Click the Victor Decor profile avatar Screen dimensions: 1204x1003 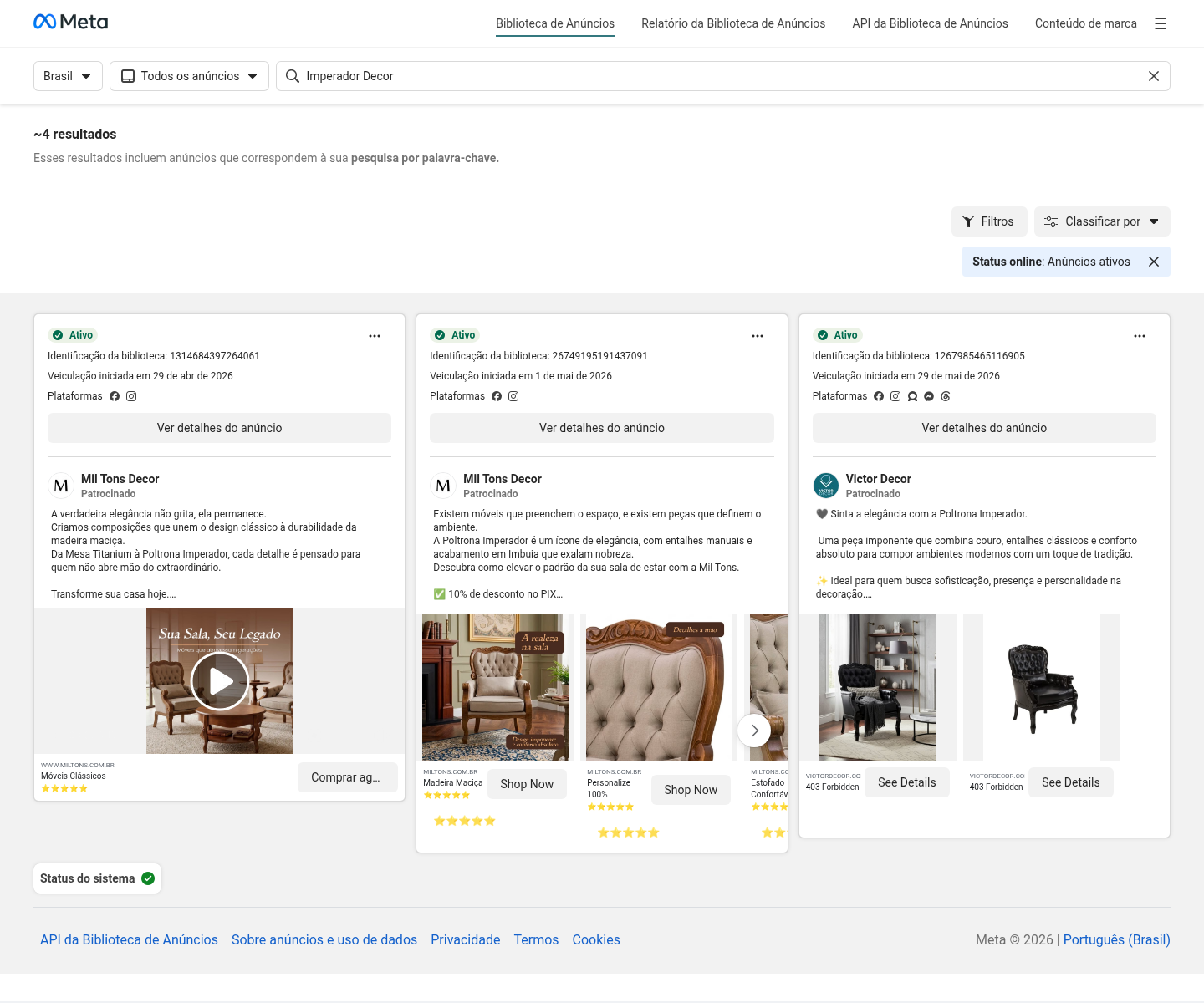coord(826,486)
